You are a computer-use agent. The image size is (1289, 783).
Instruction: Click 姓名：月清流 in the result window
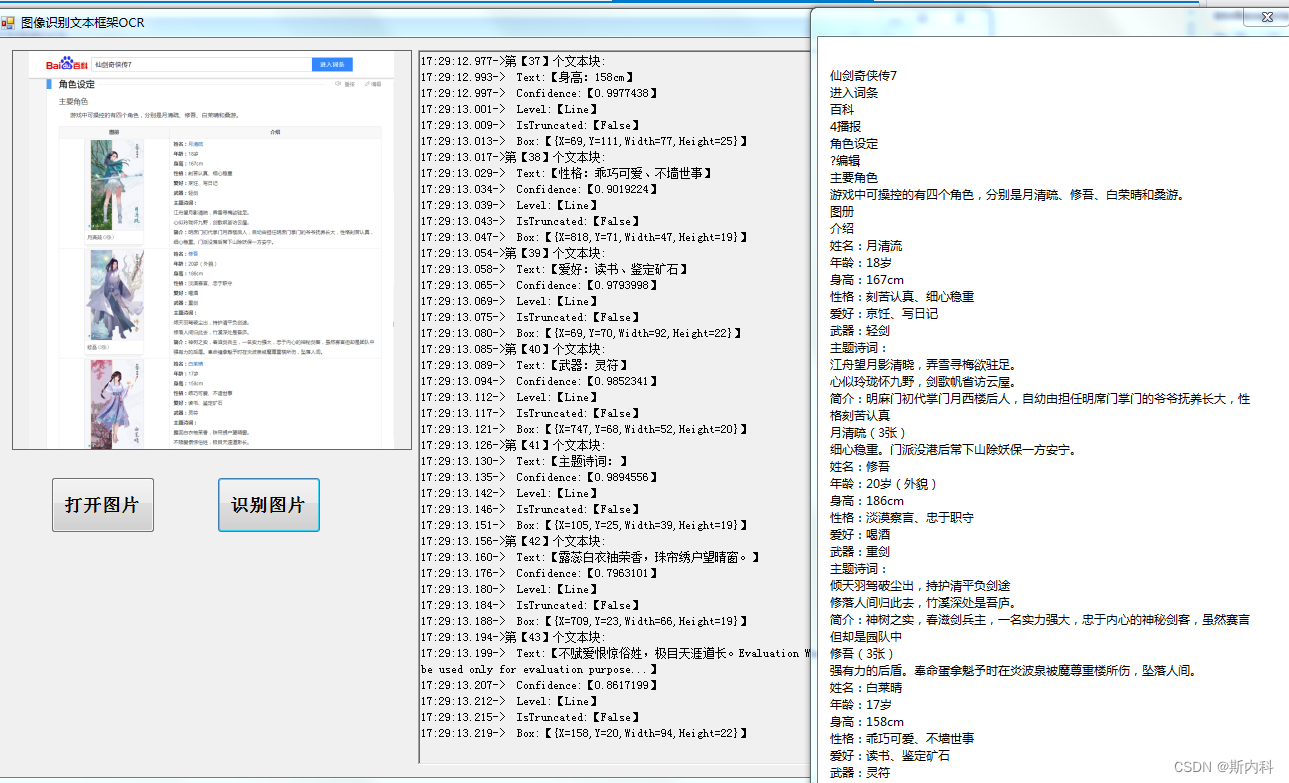click(866, 246)
